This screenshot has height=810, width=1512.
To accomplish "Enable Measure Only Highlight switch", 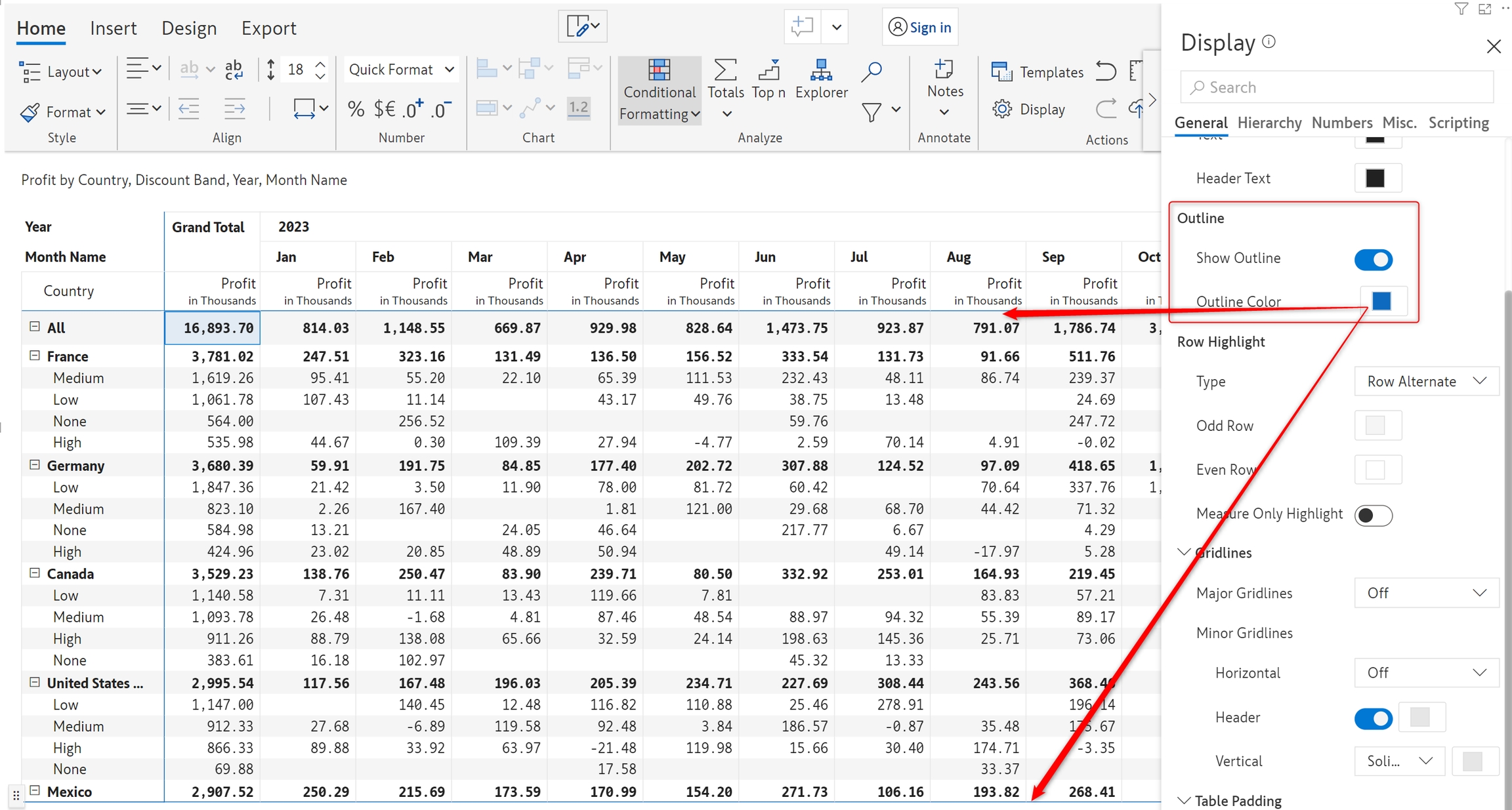I will (x=1373, y=515).
